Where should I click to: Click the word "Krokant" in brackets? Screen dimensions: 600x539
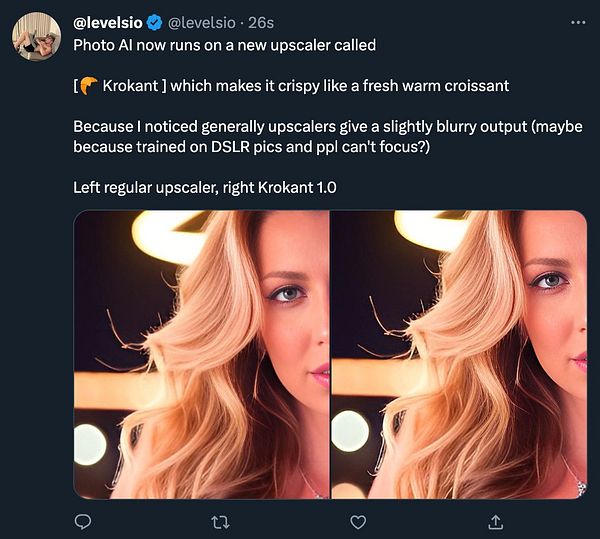click(x=132, y=86)
